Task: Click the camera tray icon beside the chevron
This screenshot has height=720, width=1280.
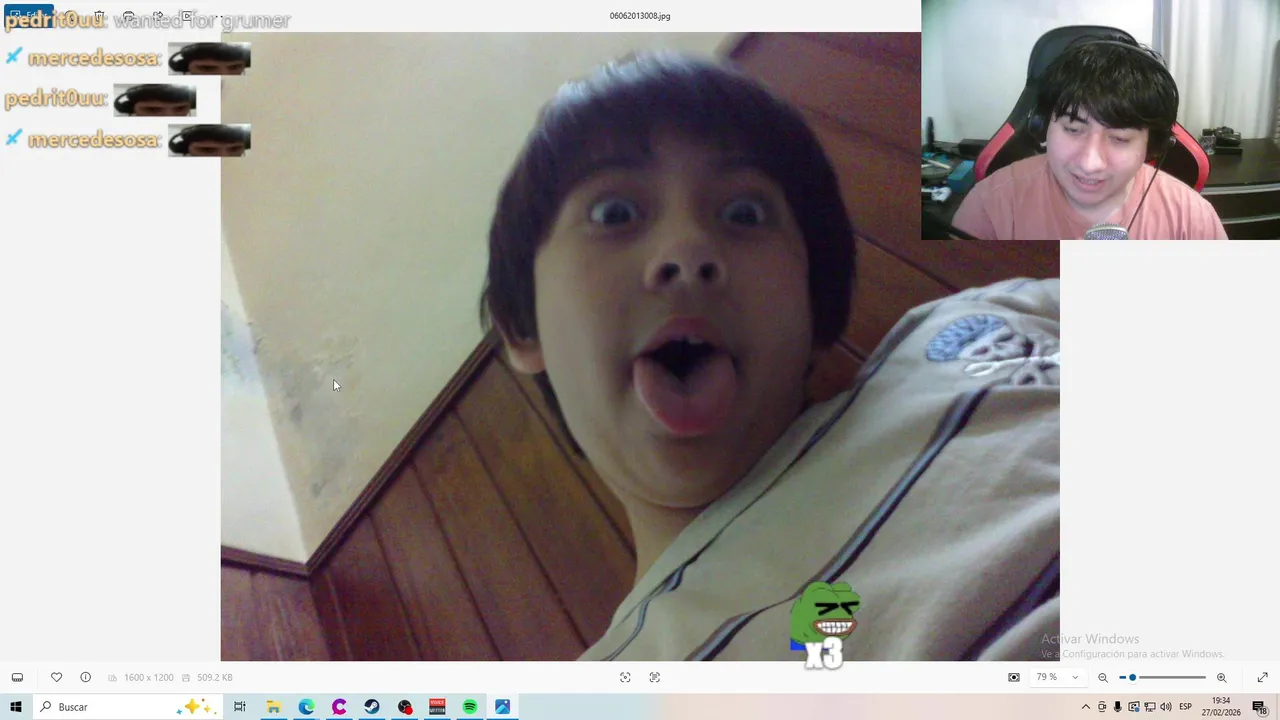Action: tap(1102, 707)
